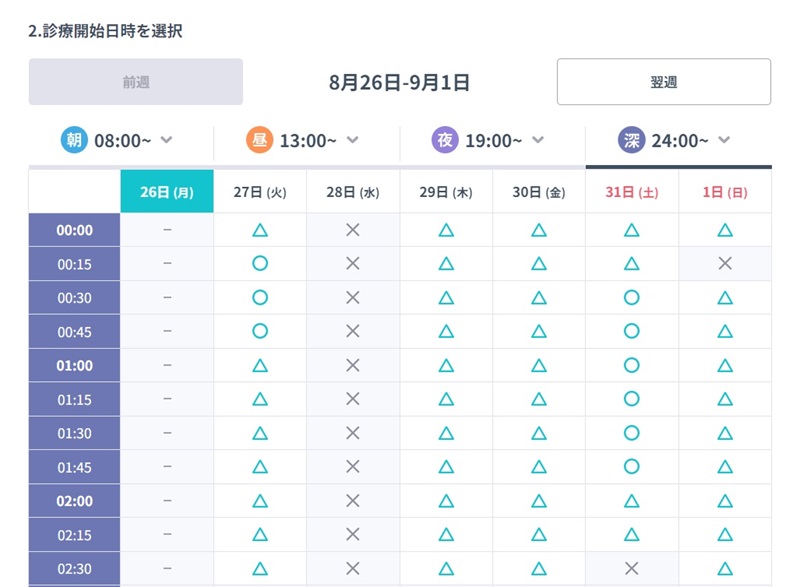The image size is (800, 587).
Task: Select the 26日 (月) column header
Action: pyautogui.click(x=167, y=192)
